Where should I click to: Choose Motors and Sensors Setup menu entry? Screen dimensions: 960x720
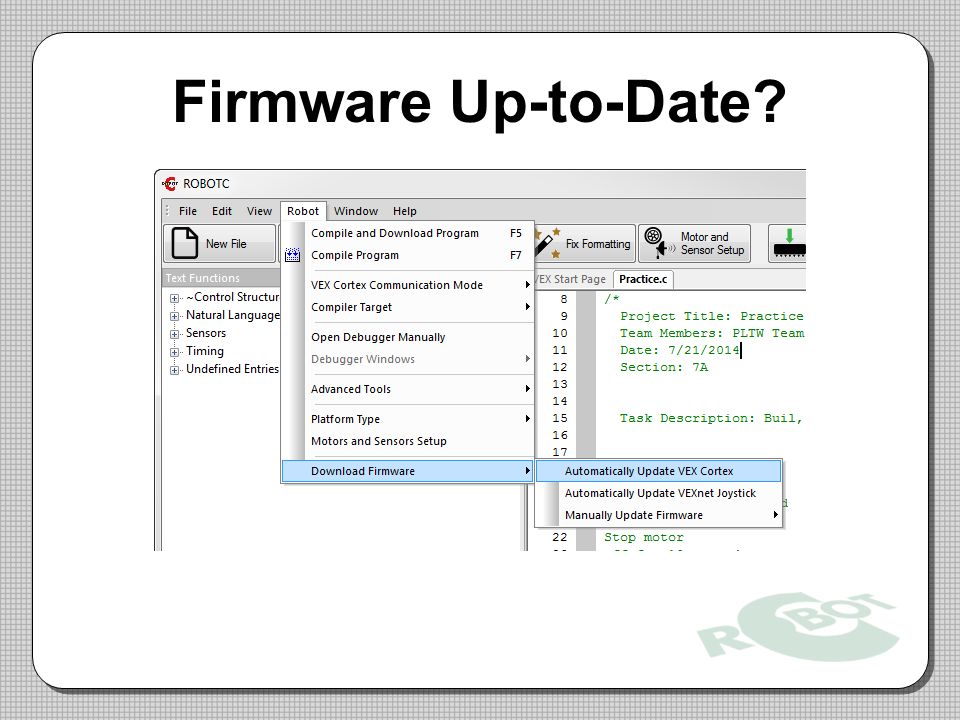(x=408, y=441)
